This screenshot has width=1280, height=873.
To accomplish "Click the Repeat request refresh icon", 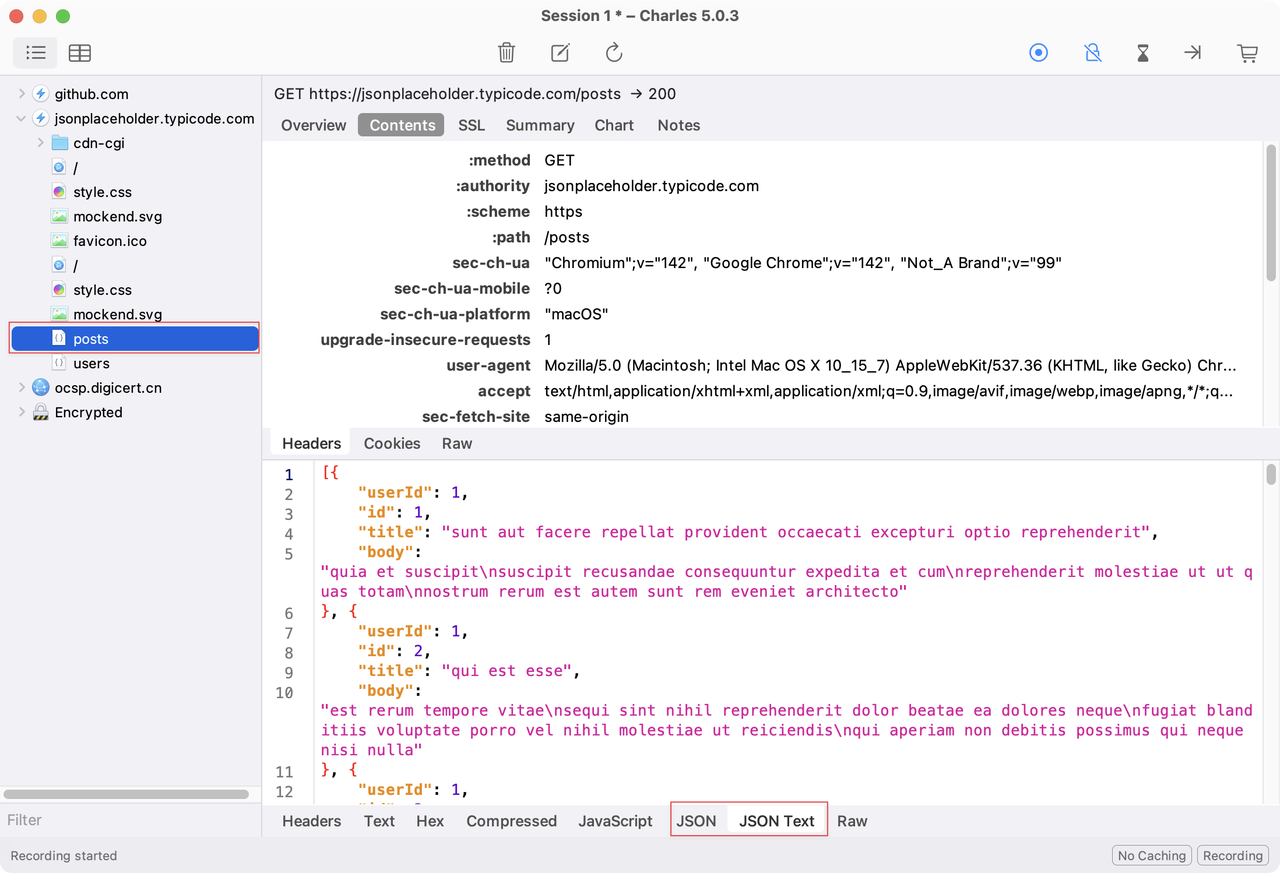I will 614,53.
